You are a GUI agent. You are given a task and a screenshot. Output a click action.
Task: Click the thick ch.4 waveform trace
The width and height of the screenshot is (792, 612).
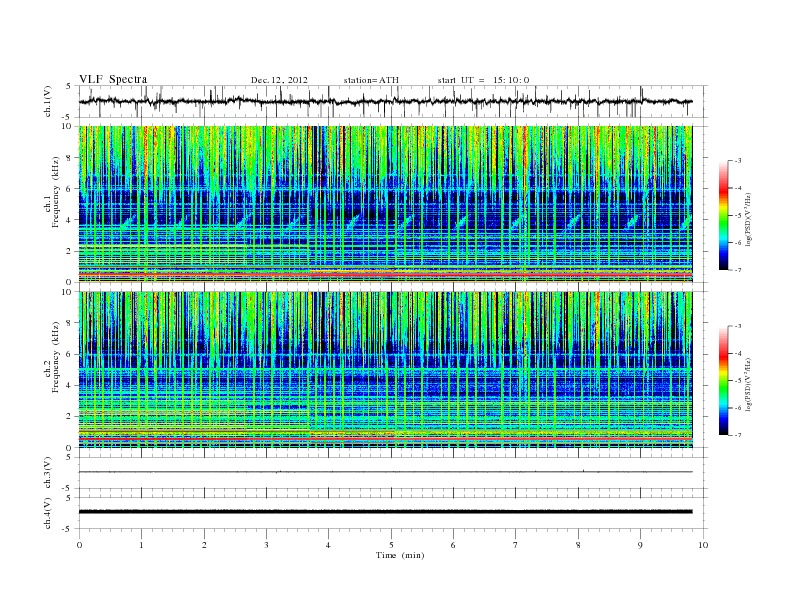tap(385, 512)
